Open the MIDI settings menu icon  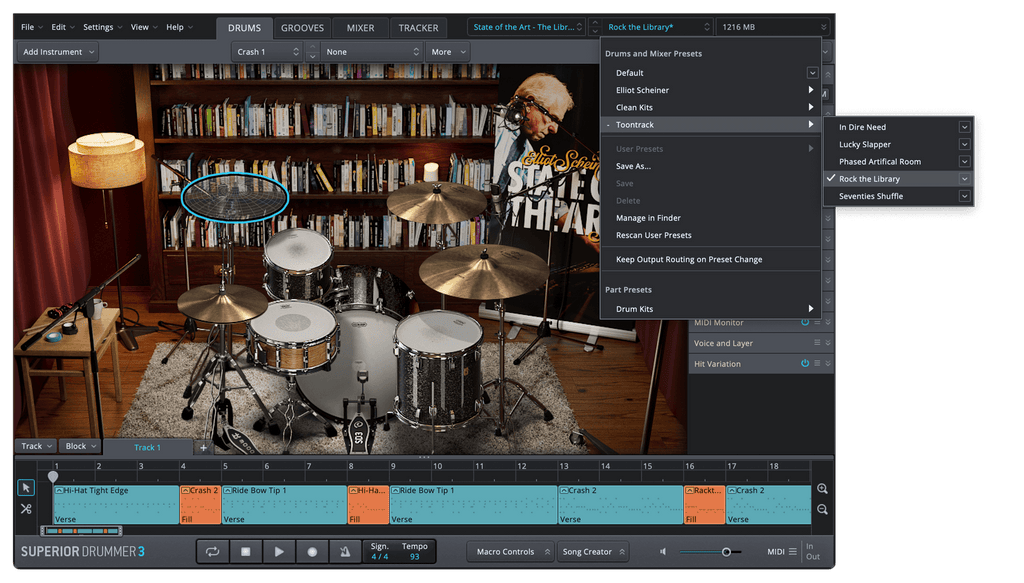point(792,552)
